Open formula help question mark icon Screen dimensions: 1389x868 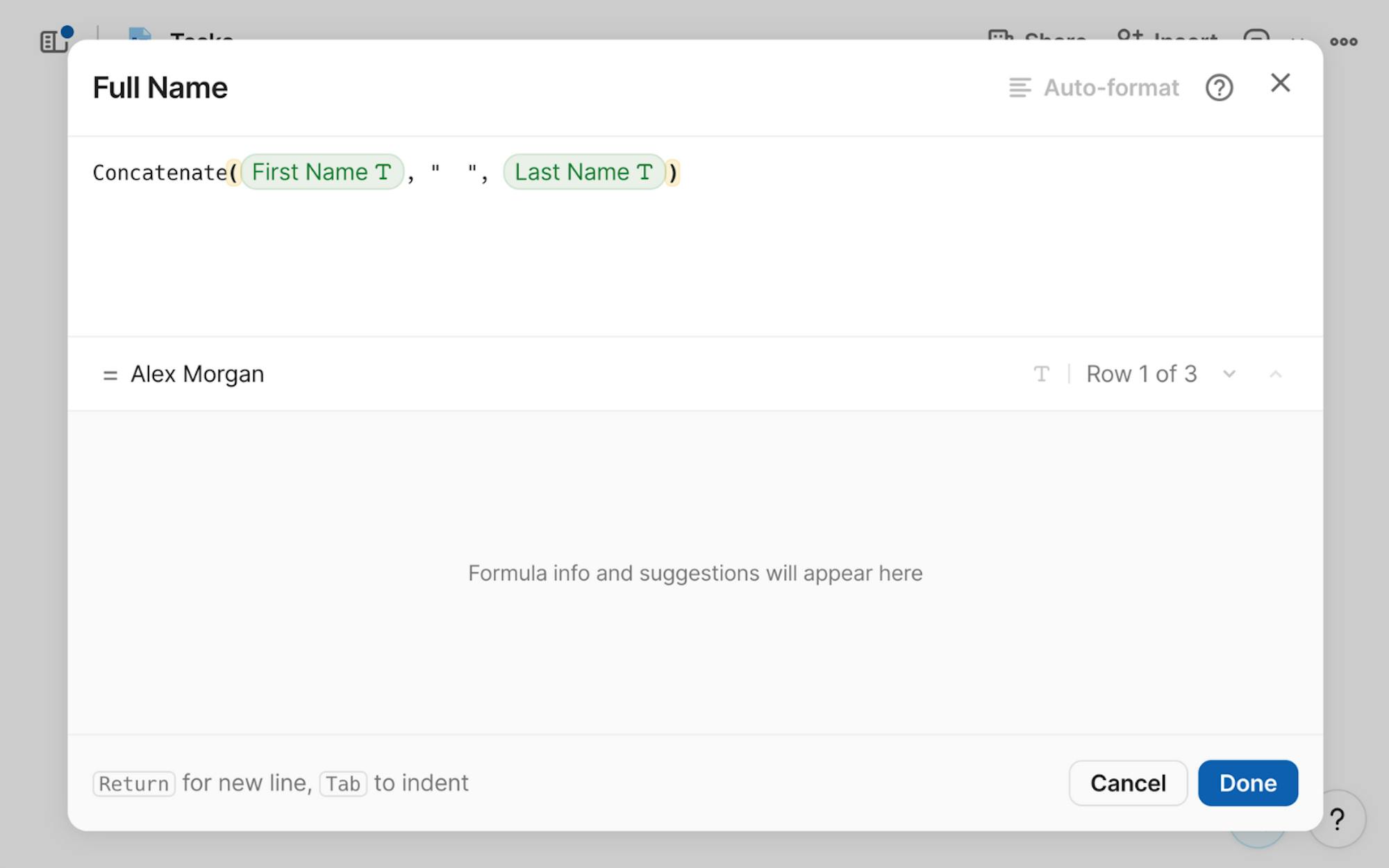tap(1219, 87)
